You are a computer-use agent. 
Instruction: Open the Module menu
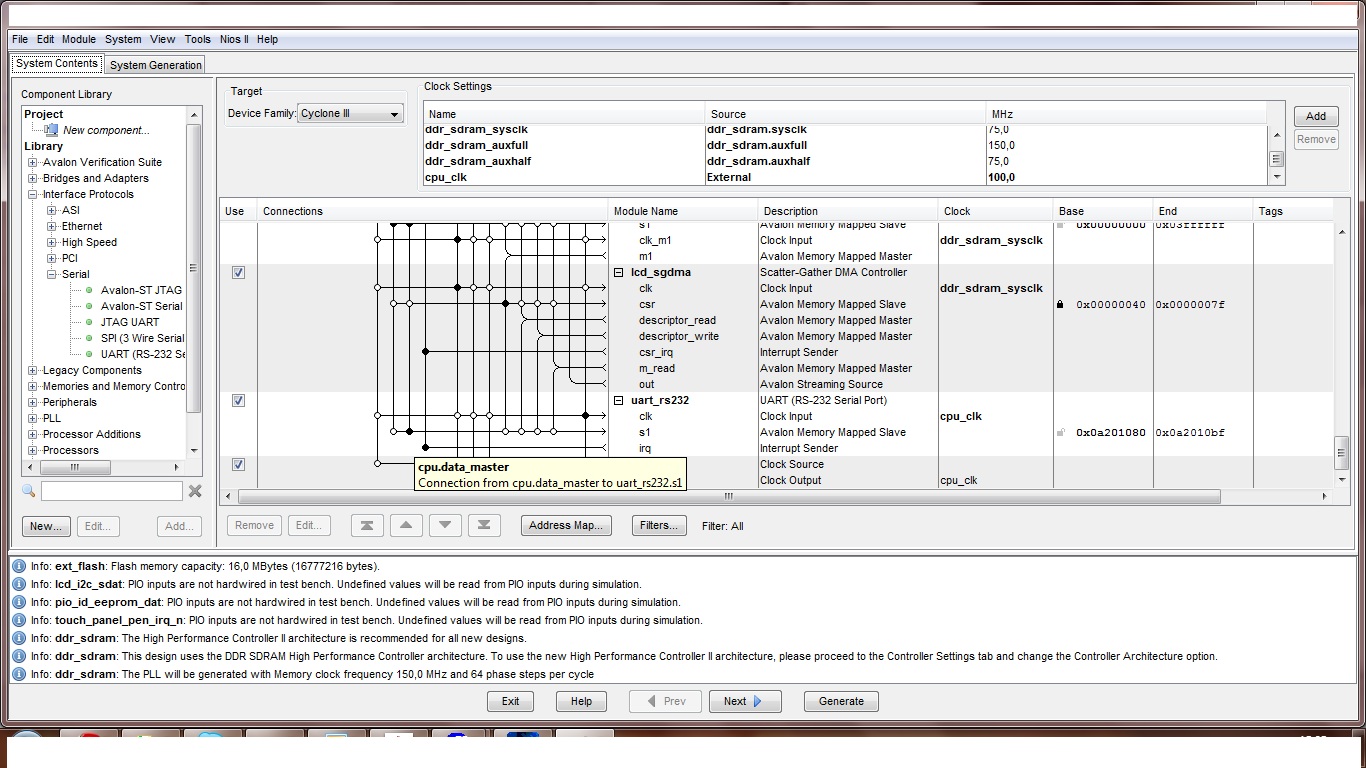[x=79, y=39]
